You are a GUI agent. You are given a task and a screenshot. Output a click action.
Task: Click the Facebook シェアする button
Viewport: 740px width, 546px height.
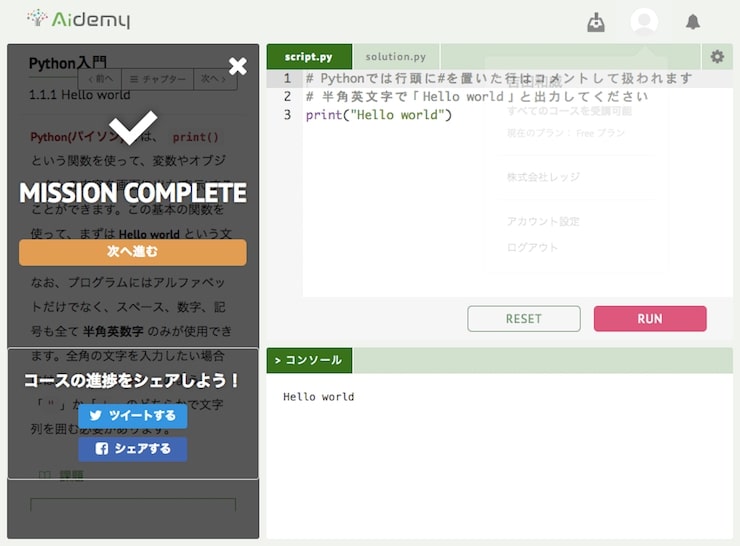[x=133, y=449]
